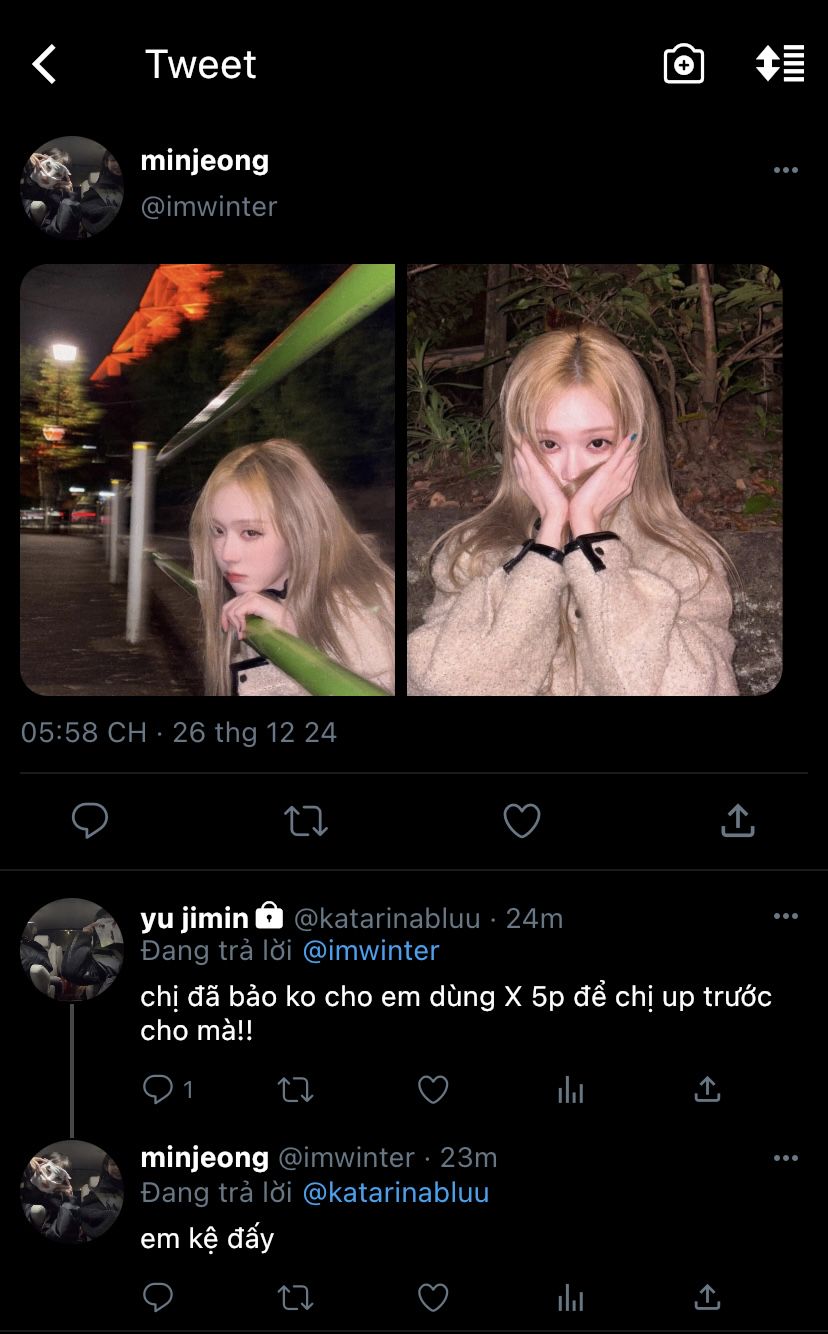The height and width of the screenshot is (1334, 828).
Task: Share the main tweet via the share icon
Action: pyautogui.click(x=738, y=821)
